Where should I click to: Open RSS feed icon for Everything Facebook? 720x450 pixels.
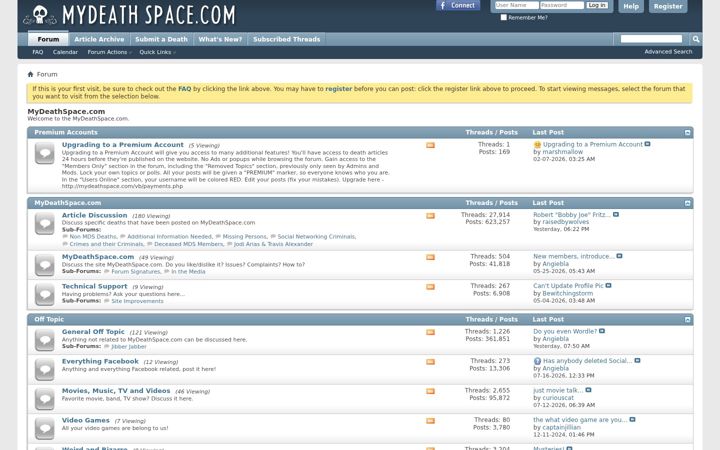(430, 362)
